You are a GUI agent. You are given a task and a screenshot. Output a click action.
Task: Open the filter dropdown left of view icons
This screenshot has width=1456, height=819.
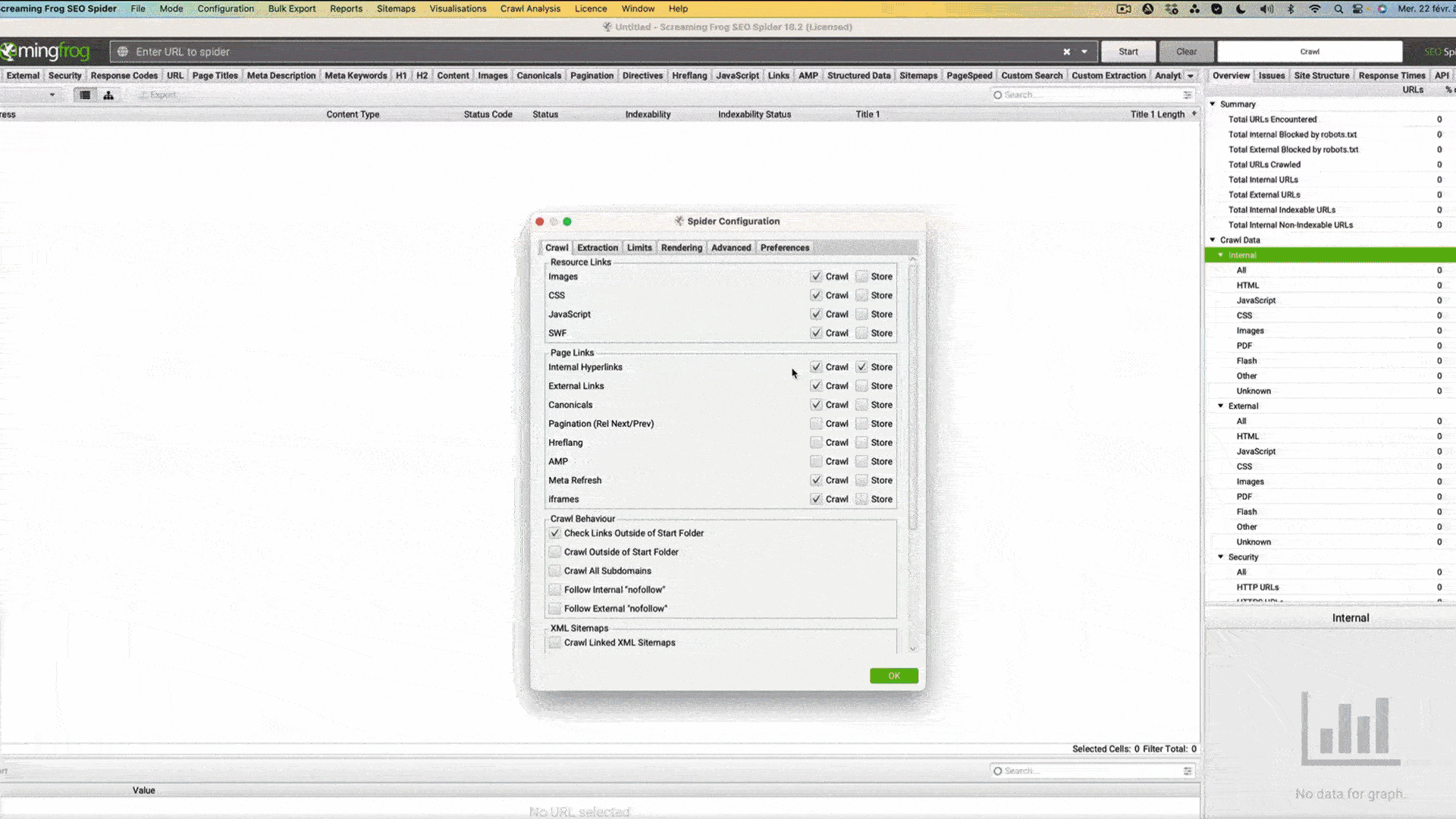click(52, 95)
